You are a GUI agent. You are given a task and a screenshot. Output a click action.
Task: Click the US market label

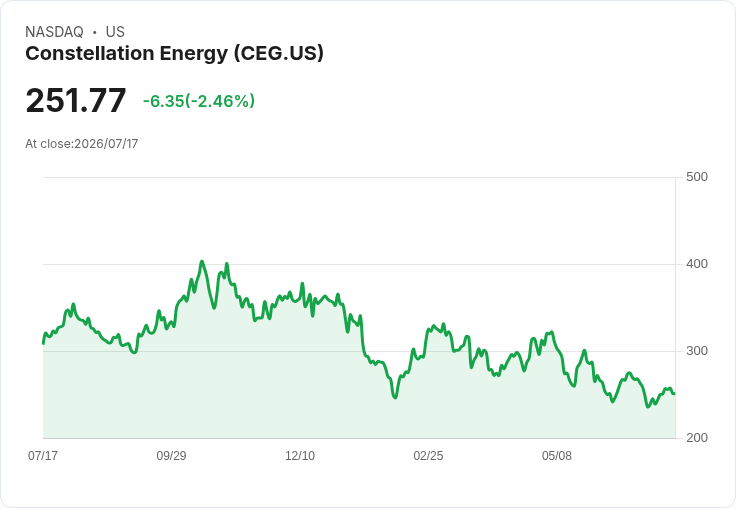pyautogui.click(x=115, y=32)
